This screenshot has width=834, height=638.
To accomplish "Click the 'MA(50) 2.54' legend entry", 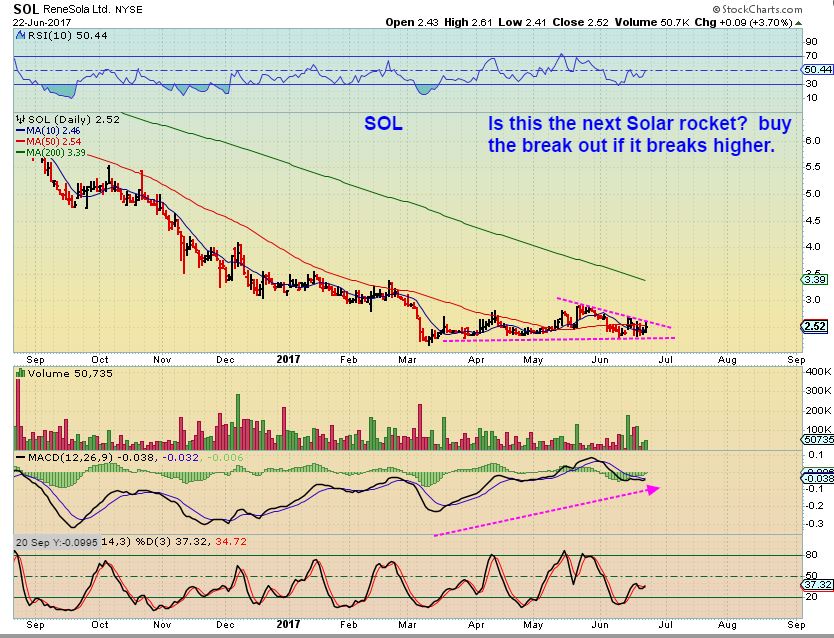I will pyautogui.click(x=49, y=141).
